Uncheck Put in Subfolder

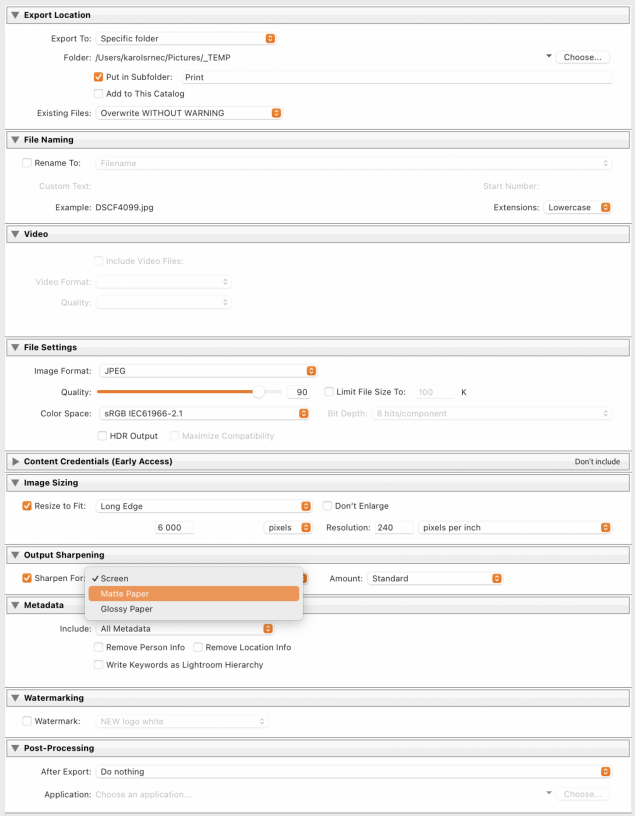point(98,76)
